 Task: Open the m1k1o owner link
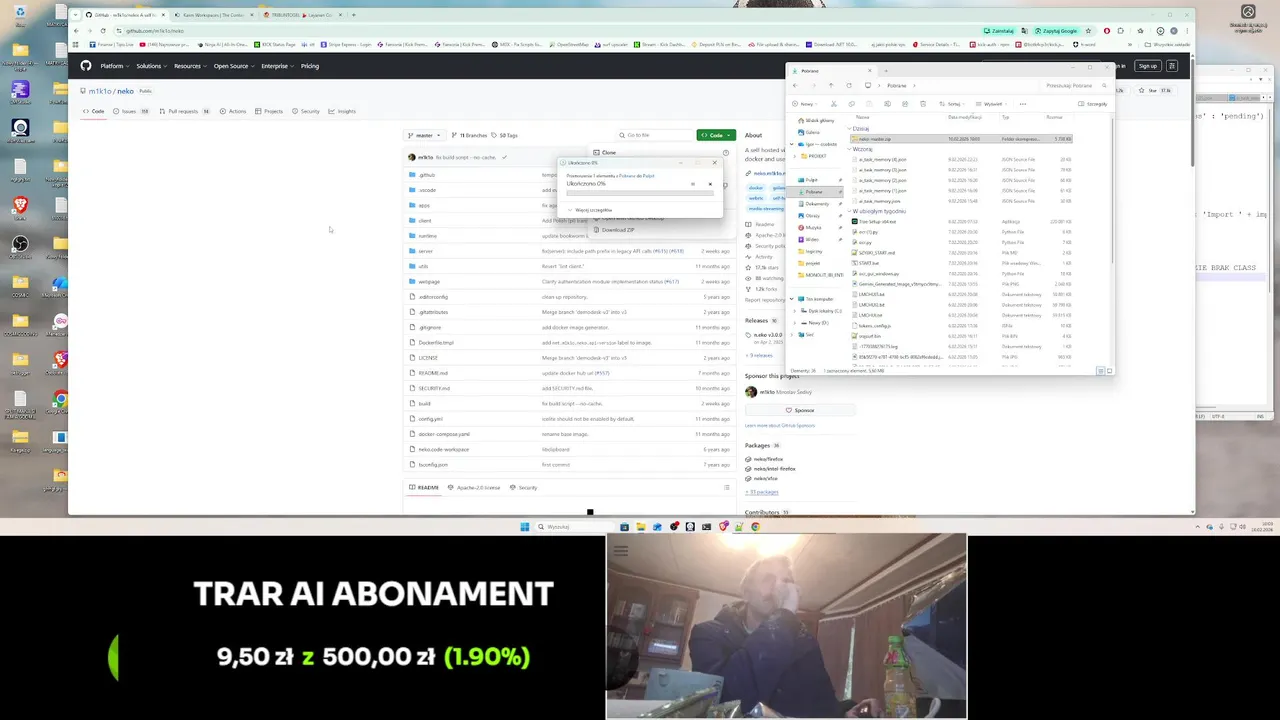[98, 91]
